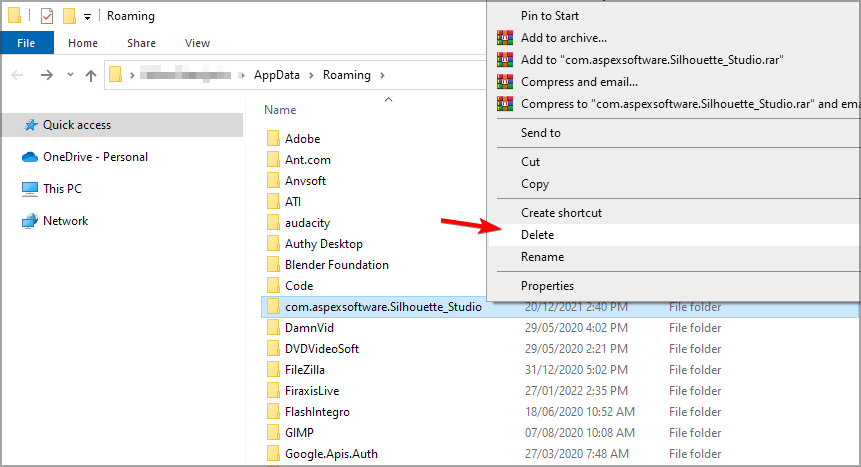861x467 pixels.
Task: Expand the chevron after Roaming breadcrumb
Action: (382, 75)
